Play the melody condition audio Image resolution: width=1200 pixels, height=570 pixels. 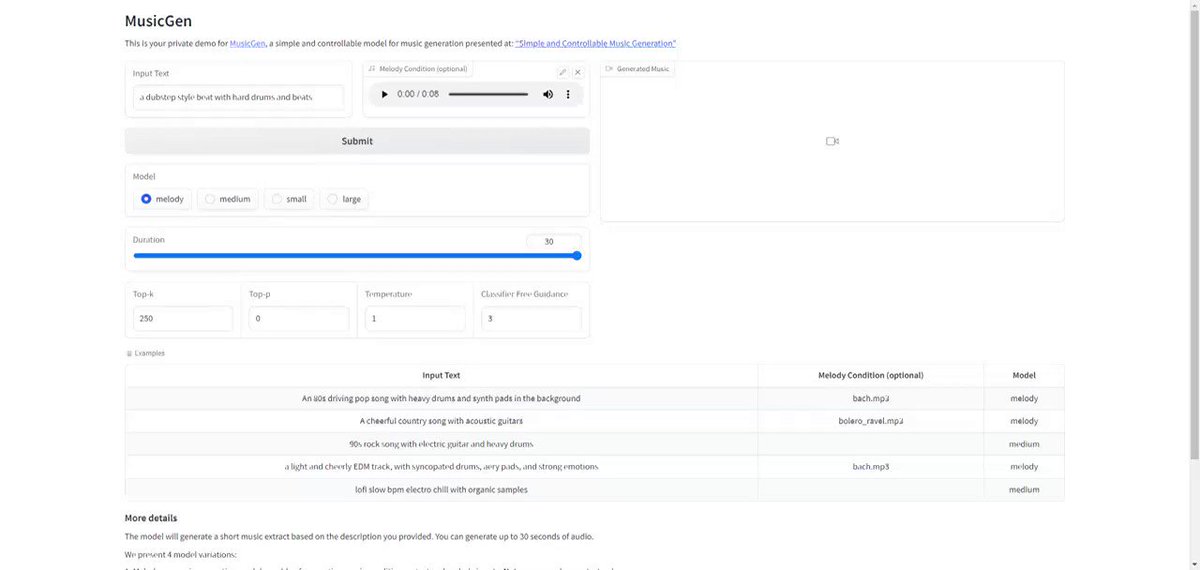coord(385,94)
